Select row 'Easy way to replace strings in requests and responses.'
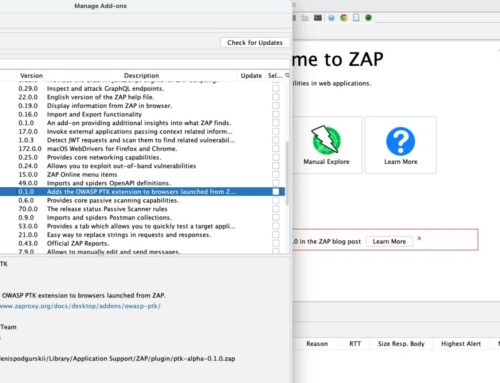The height and width of the screenshot is (383, 500). 142,235
